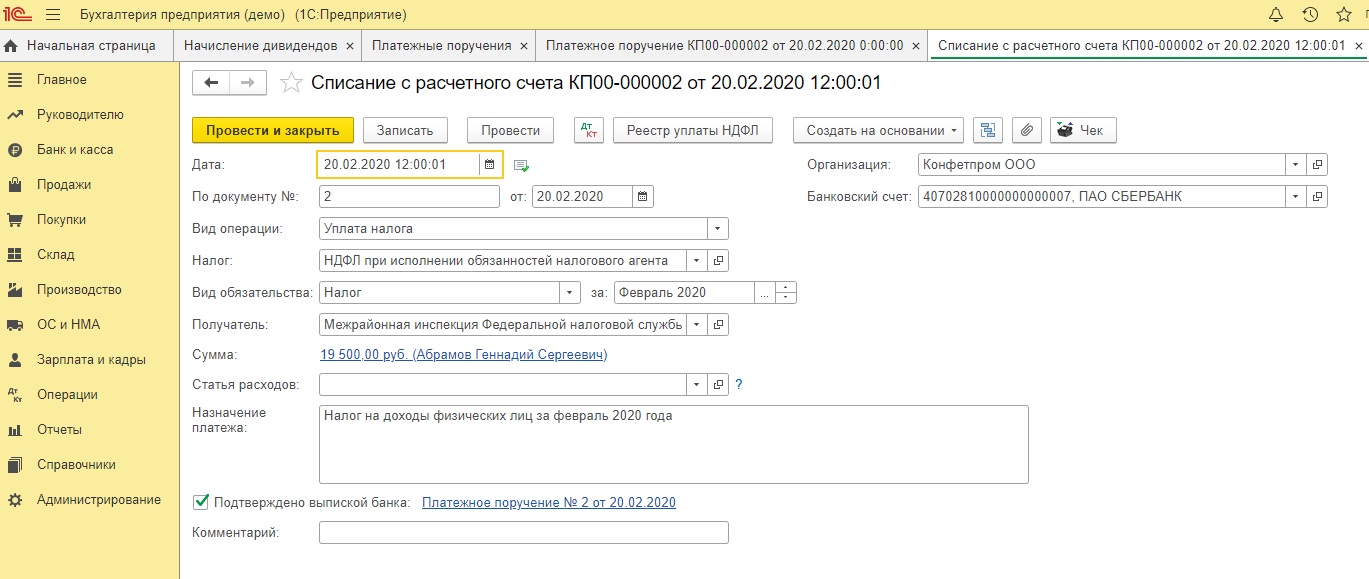Open Организация record link icon
Image resolution: width=1369 pixels, height=579 pixels.
click(1317, 164)
